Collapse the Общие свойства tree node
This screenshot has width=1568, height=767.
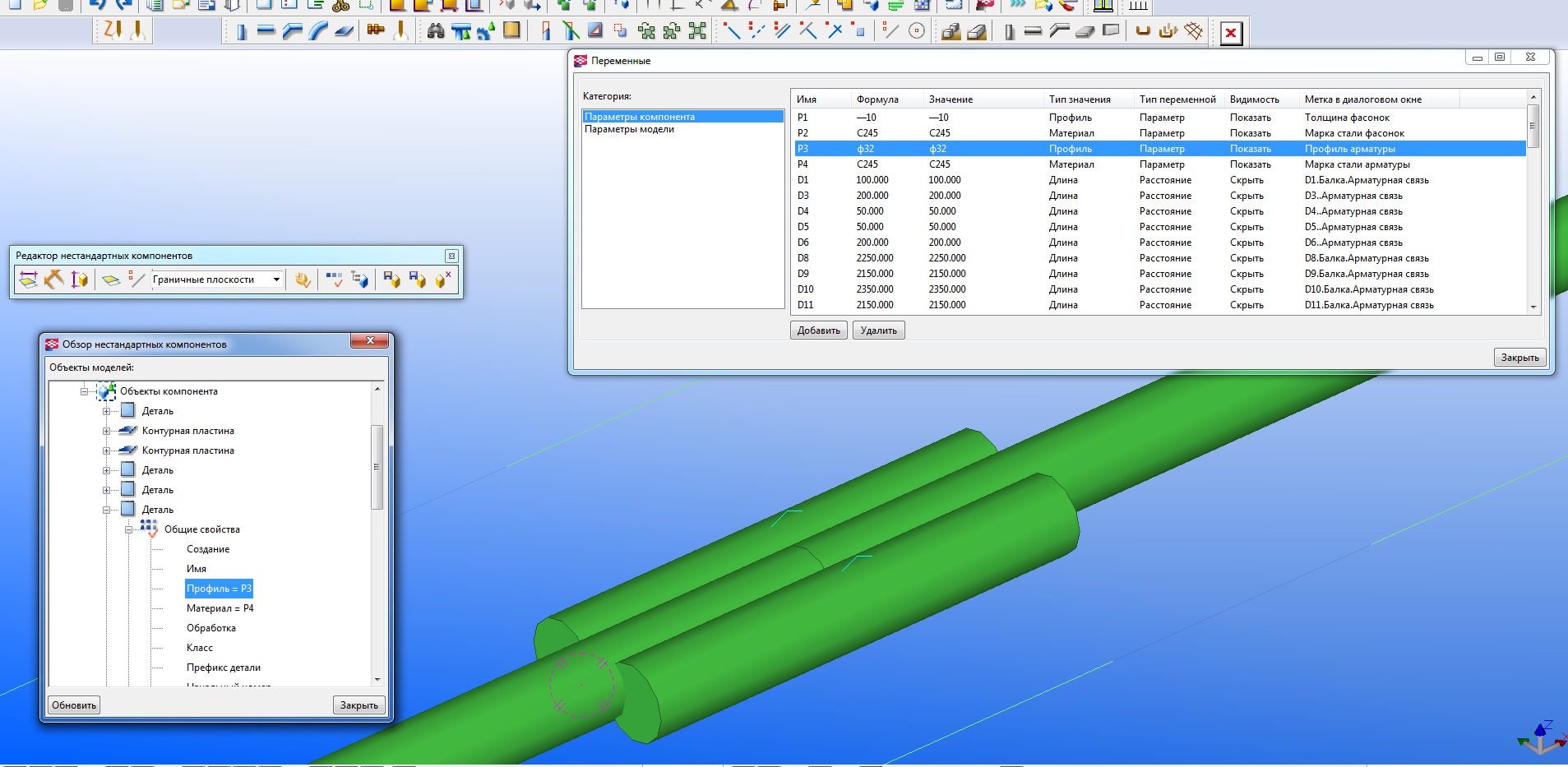[129, 529]
